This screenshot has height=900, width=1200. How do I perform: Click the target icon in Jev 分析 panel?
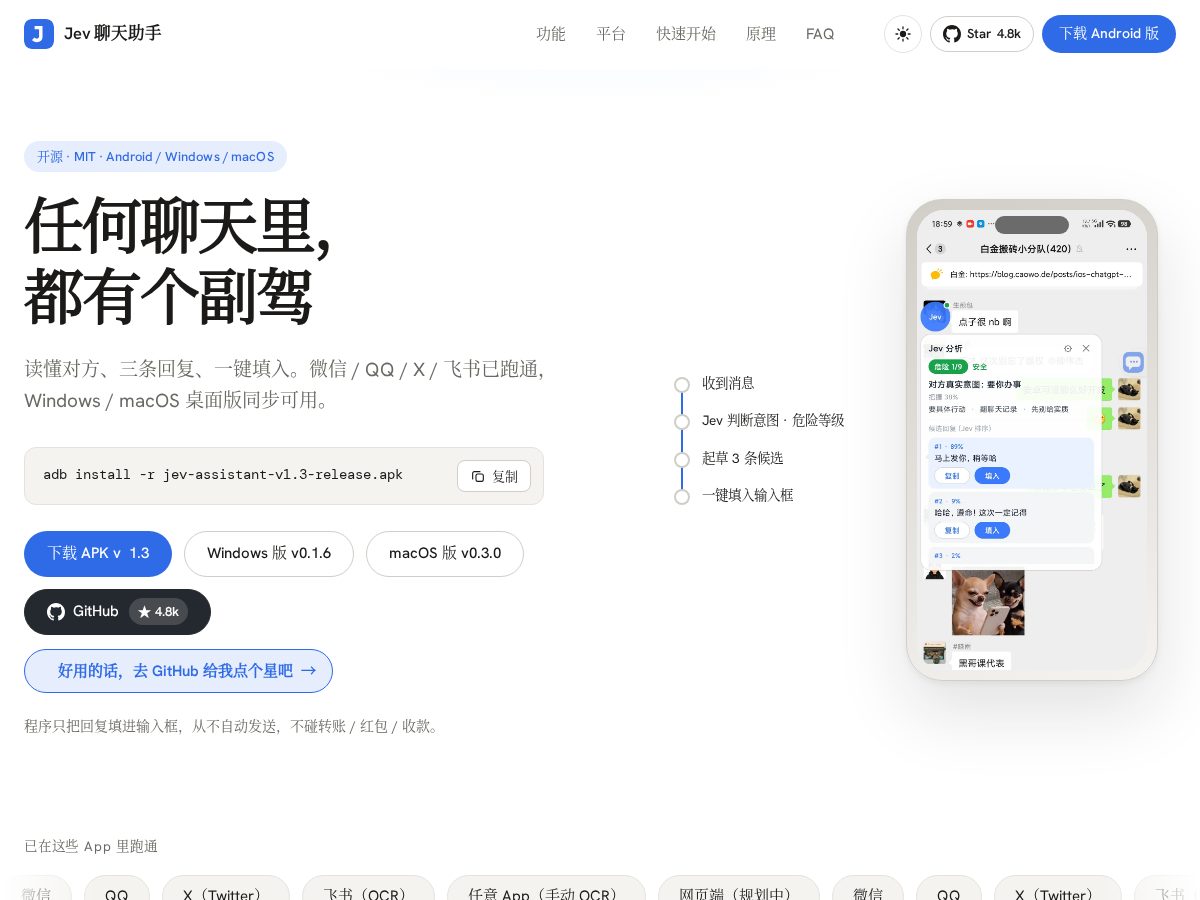[x=1068, y=348]
